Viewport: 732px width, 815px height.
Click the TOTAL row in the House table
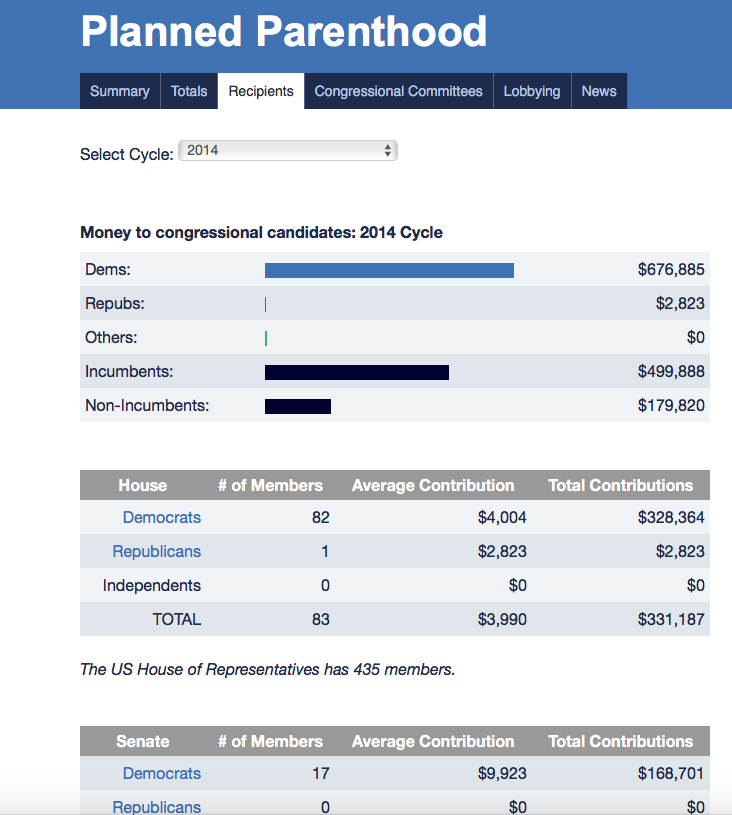177,619
